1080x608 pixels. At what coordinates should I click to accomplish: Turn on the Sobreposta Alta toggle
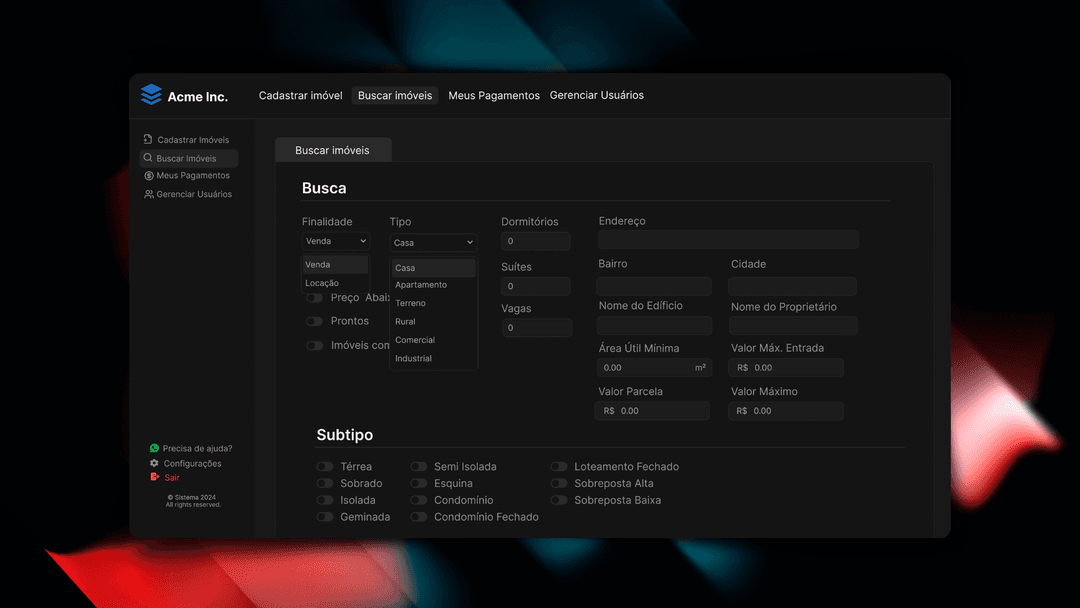(x=559, y=484)
